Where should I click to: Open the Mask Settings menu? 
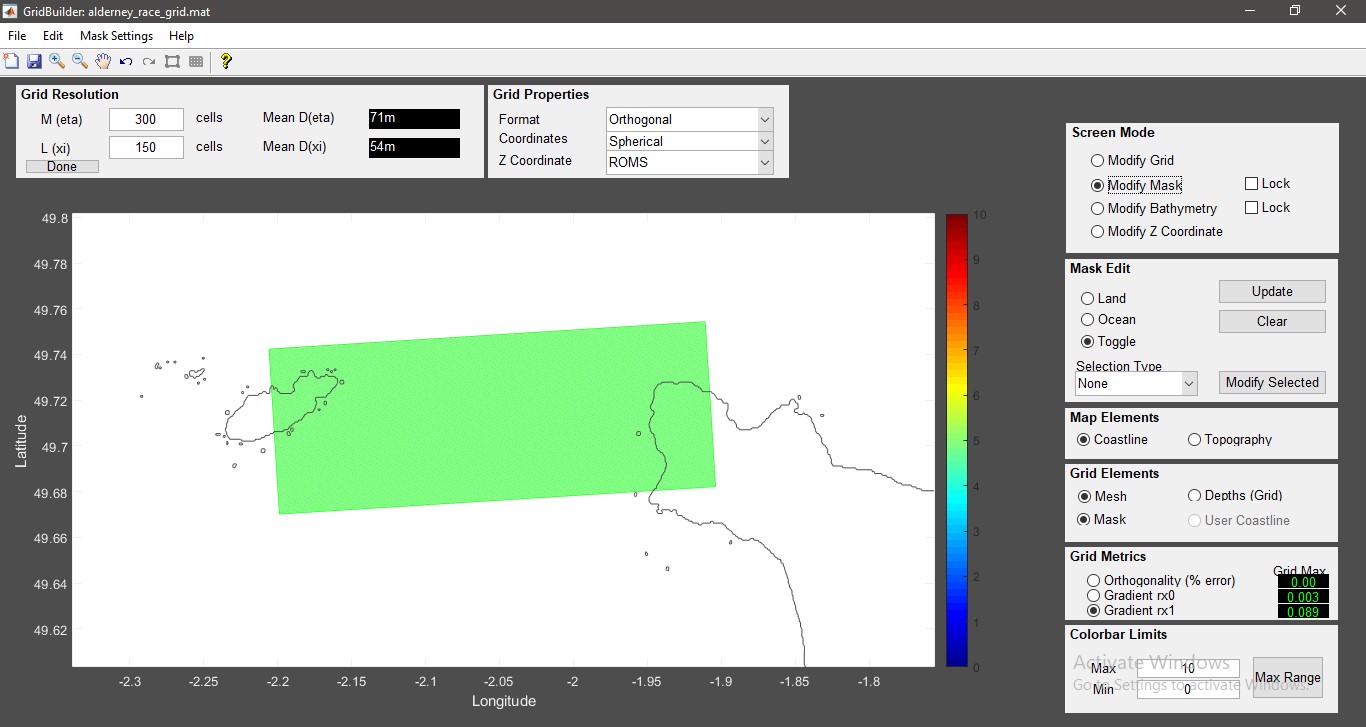[117, 36]
